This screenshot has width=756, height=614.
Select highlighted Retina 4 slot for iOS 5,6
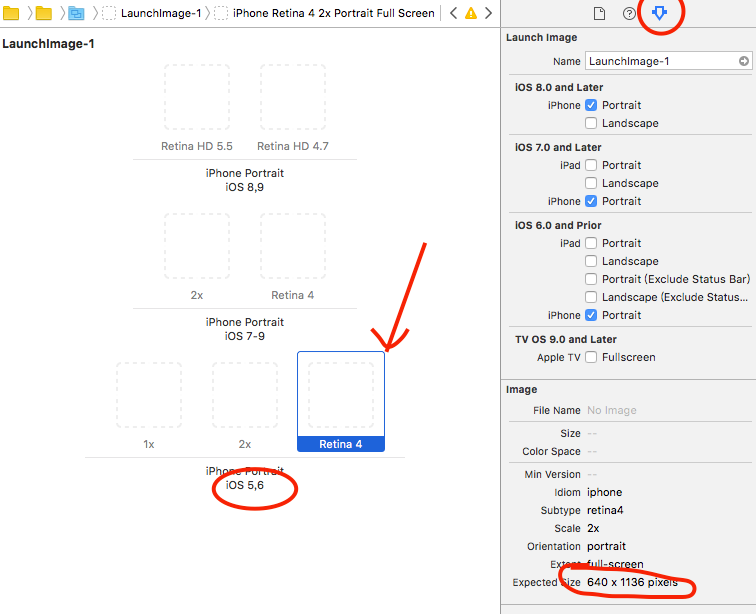click(x=341, y=401)
